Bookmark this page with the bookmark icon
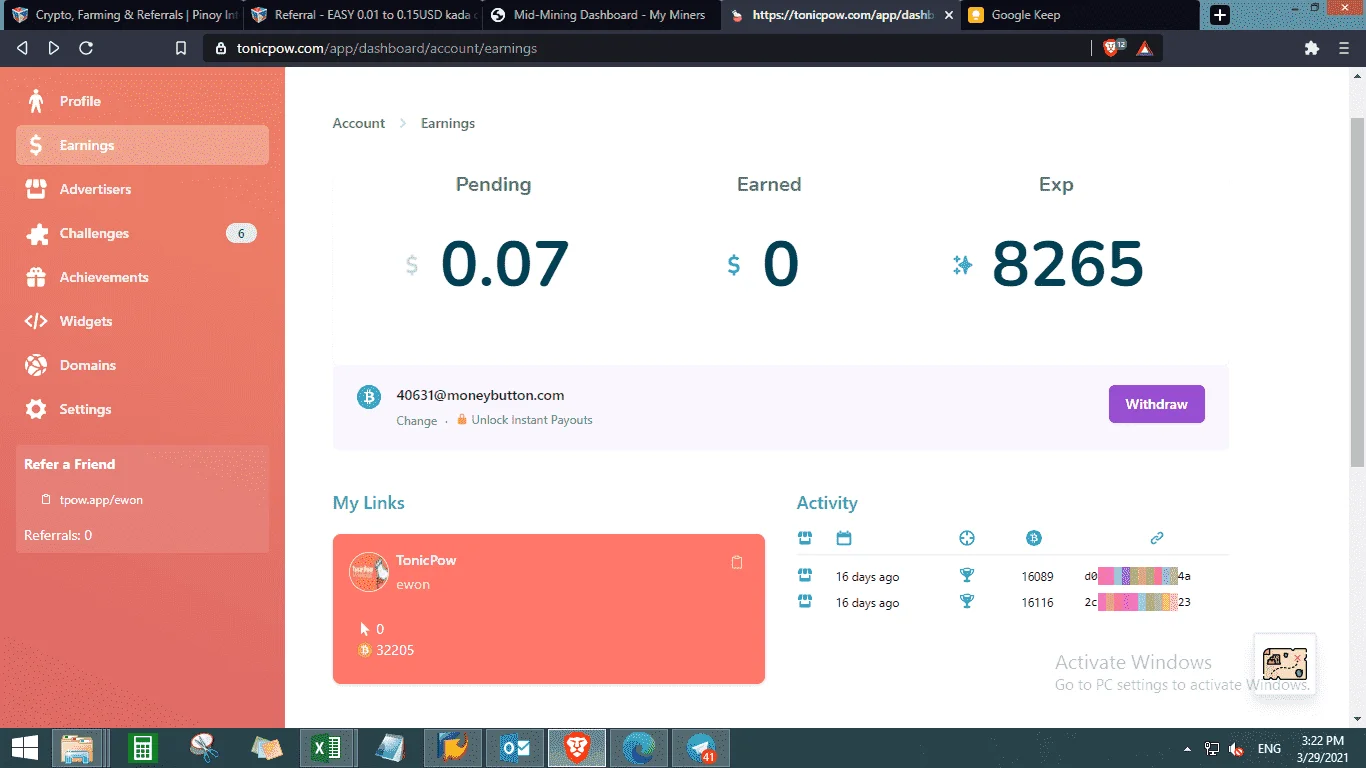The image size is (1366, 768). point(181,48)
